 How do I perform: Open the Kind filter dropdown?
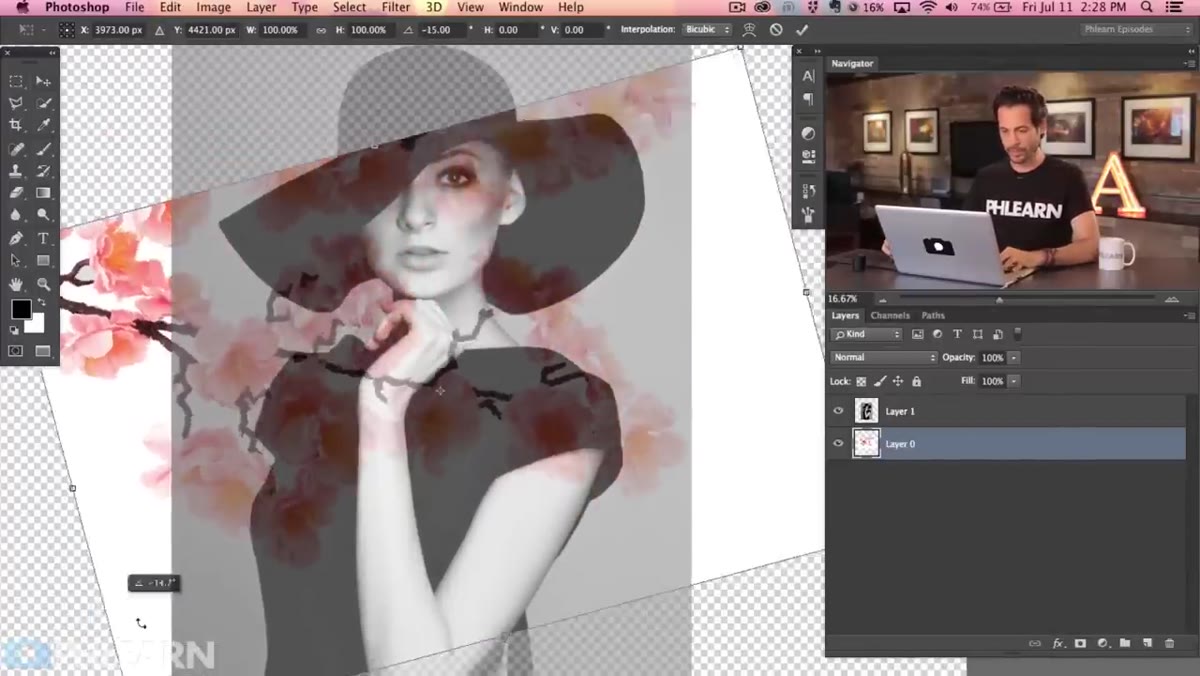tap(866, 334)
